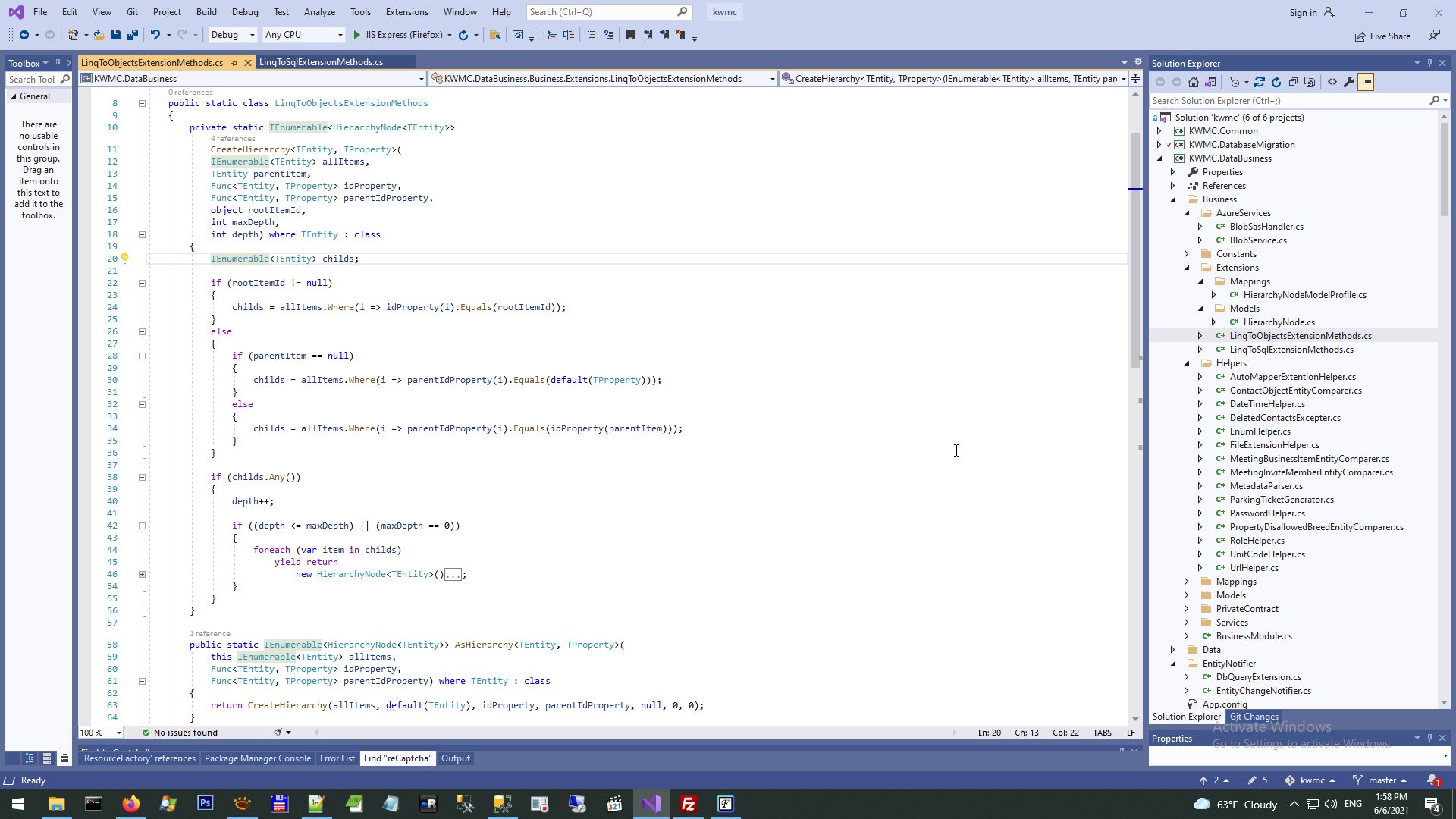Click Sync with Active Document icon
This screenshot has width=1456, height=819.
point(1260,82)
